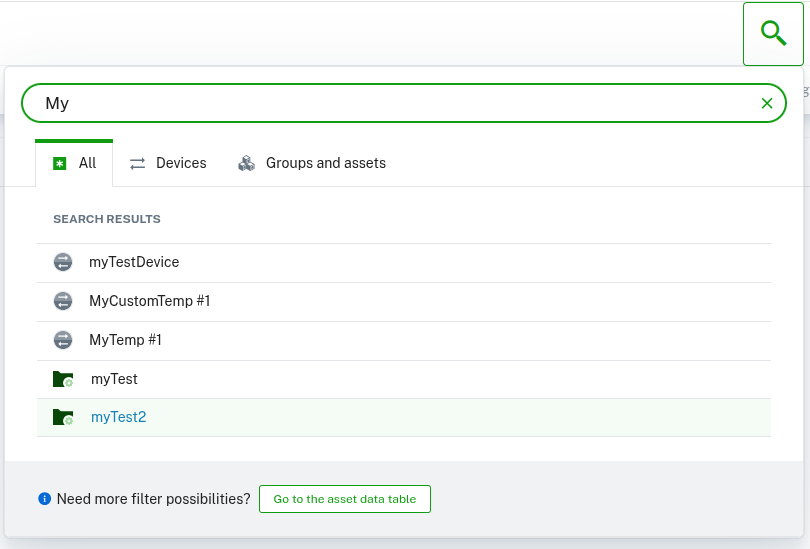
Task: Click the green asterisk All icon
Action: pyautogui.click(x=60, y=163)
